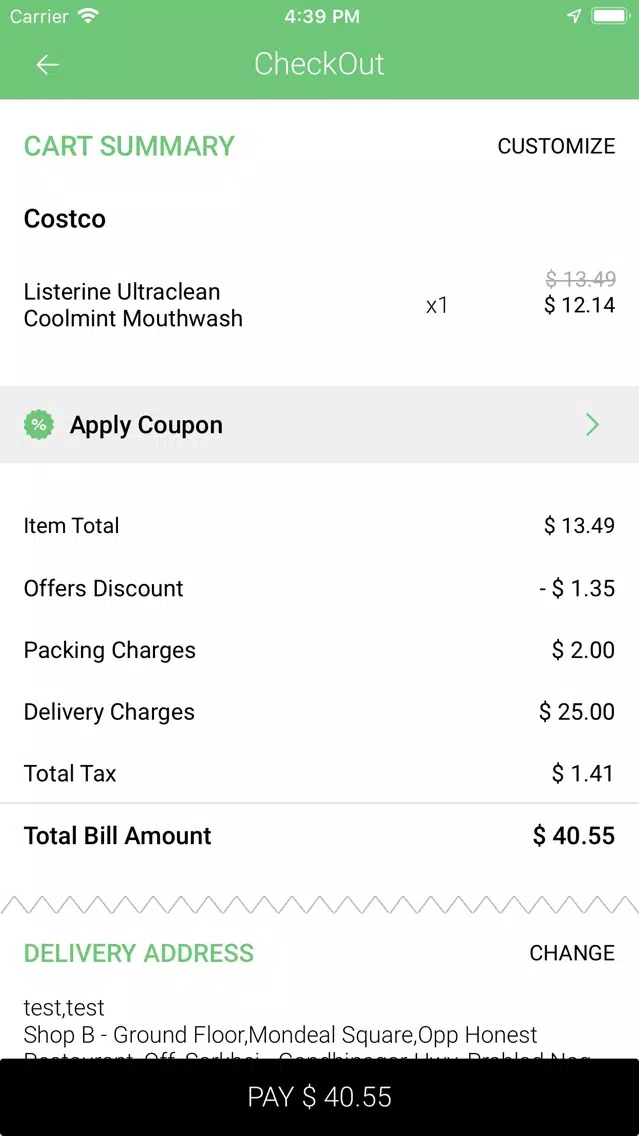The image size is (639, 1136).
Task: Click the discounted price $ 12.14
Action: coord(579,305)
